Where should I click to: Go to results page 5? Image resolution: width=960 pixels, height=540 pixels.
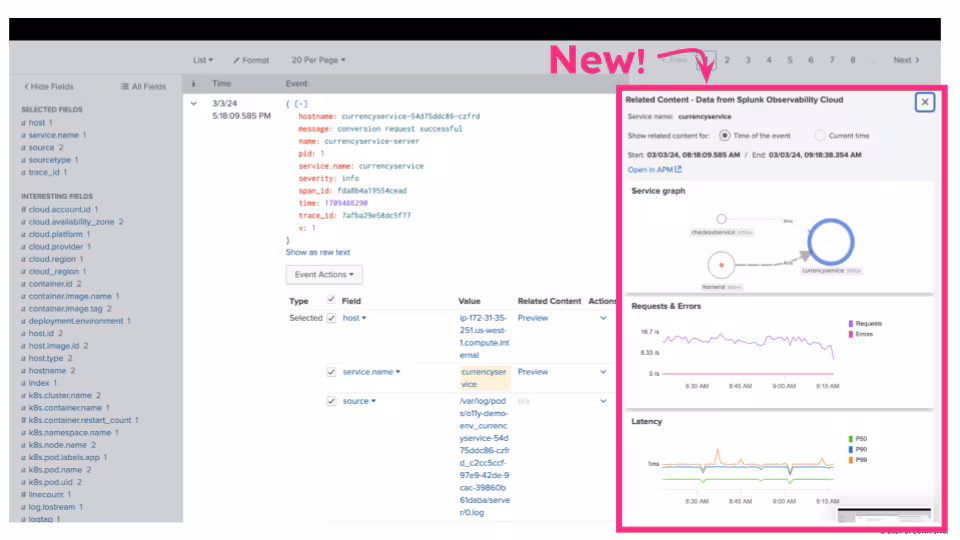(790, 60)
